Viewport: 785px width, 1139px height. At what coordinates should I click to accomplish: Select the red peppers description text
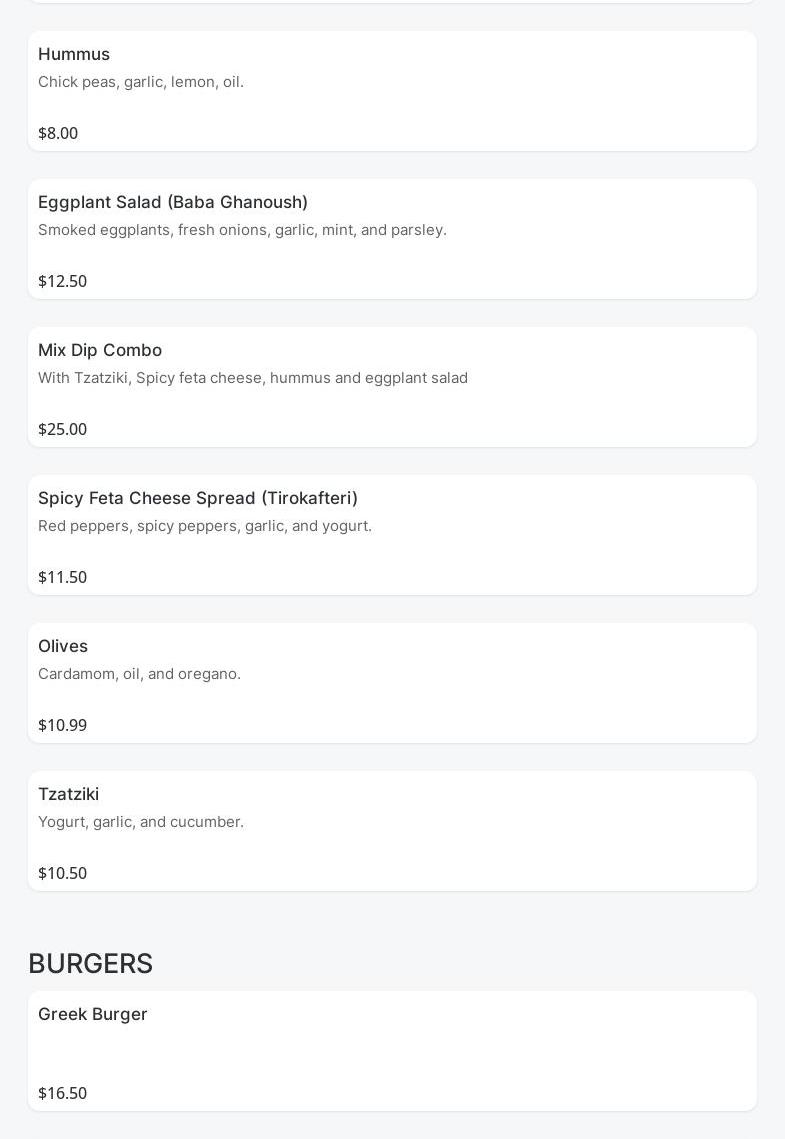[205, 526]
